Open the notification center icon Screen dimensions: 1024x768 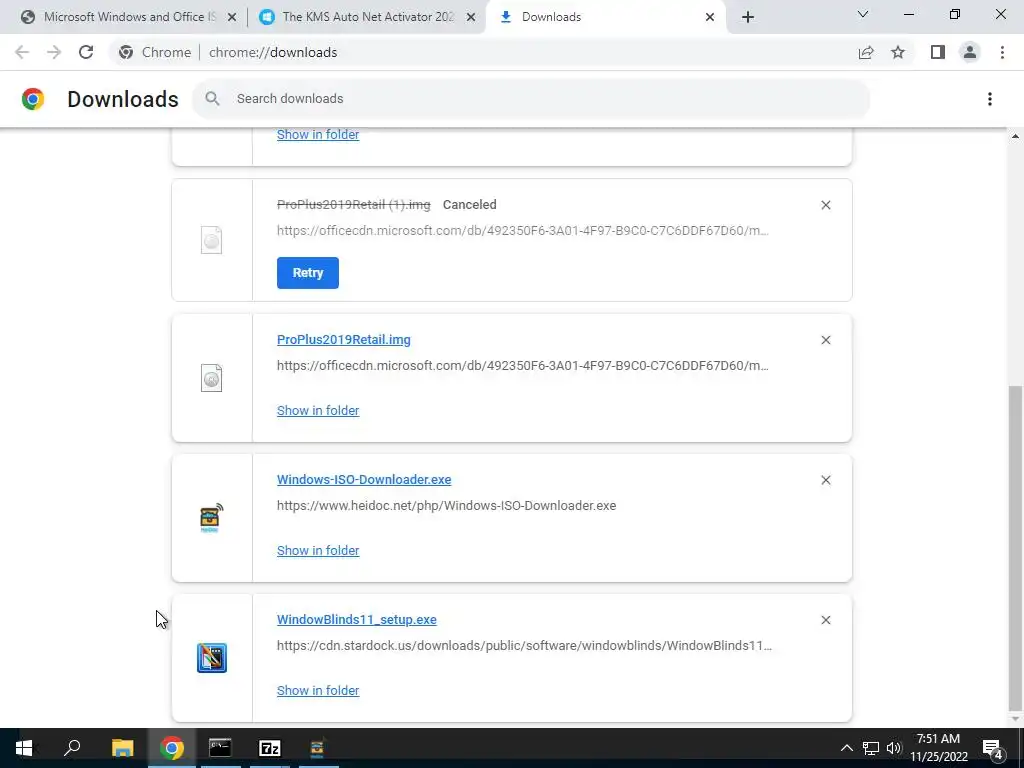click(x=993, y=748)
